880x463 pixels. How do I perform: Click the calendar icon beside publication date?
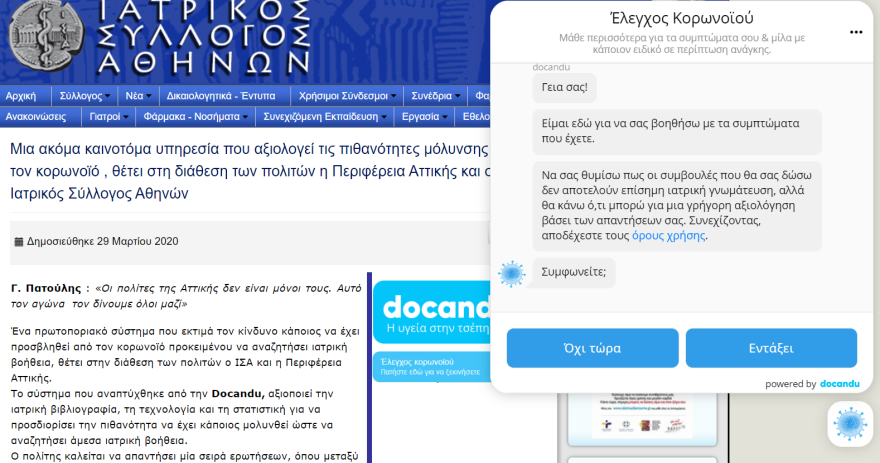click(x=18, y=241)
